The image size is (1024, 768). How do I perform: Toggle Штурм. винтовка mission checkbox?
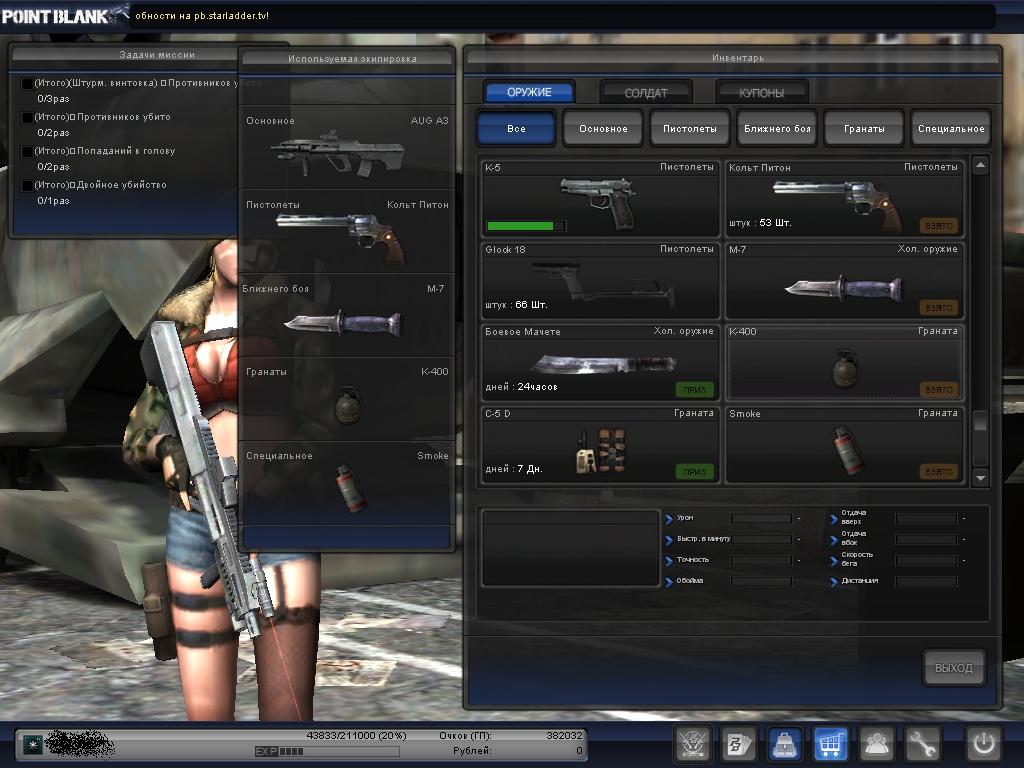point(27,84)
